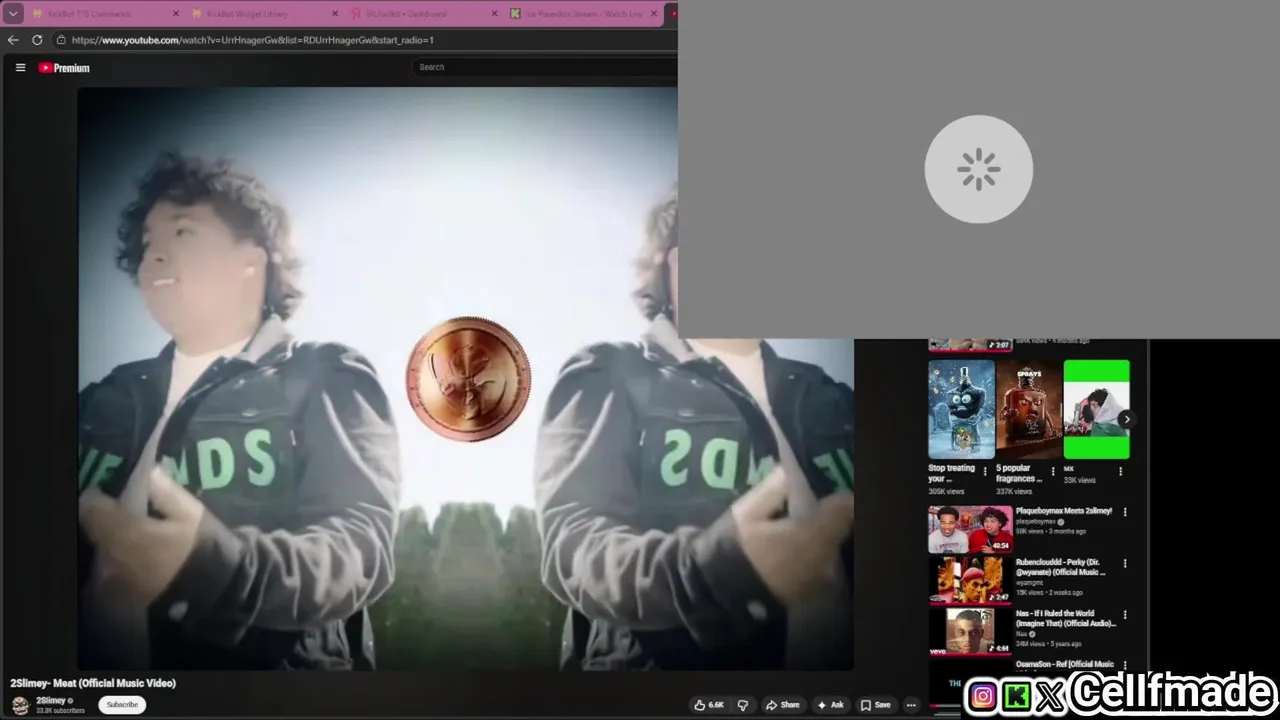Click the '337K views' Short text
This screenshot has width=1280, height=720.
click(x=1014, y=492)
